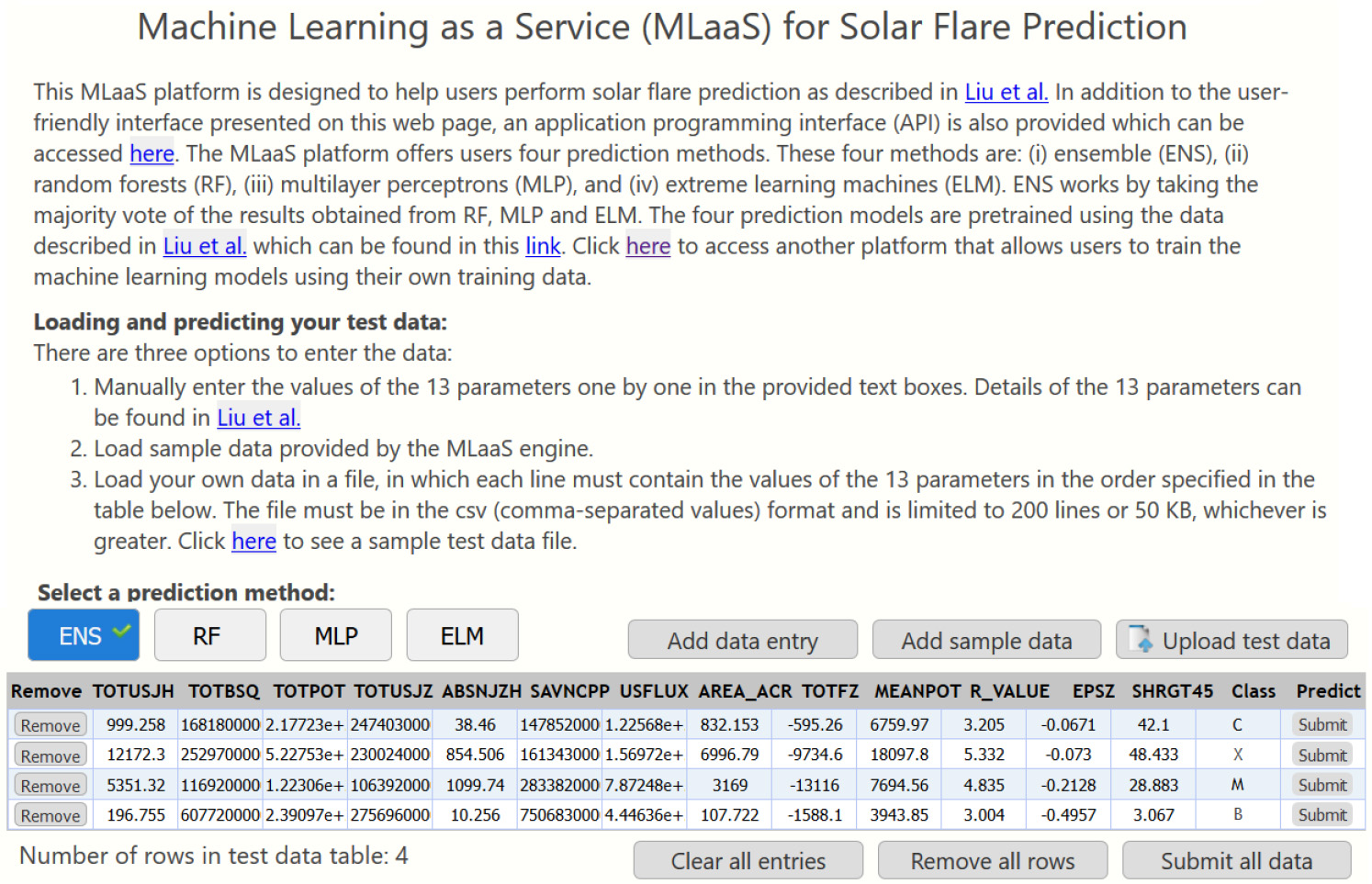Select the RF prediction method
This screenshot has height=884, width=1372.
209,634
